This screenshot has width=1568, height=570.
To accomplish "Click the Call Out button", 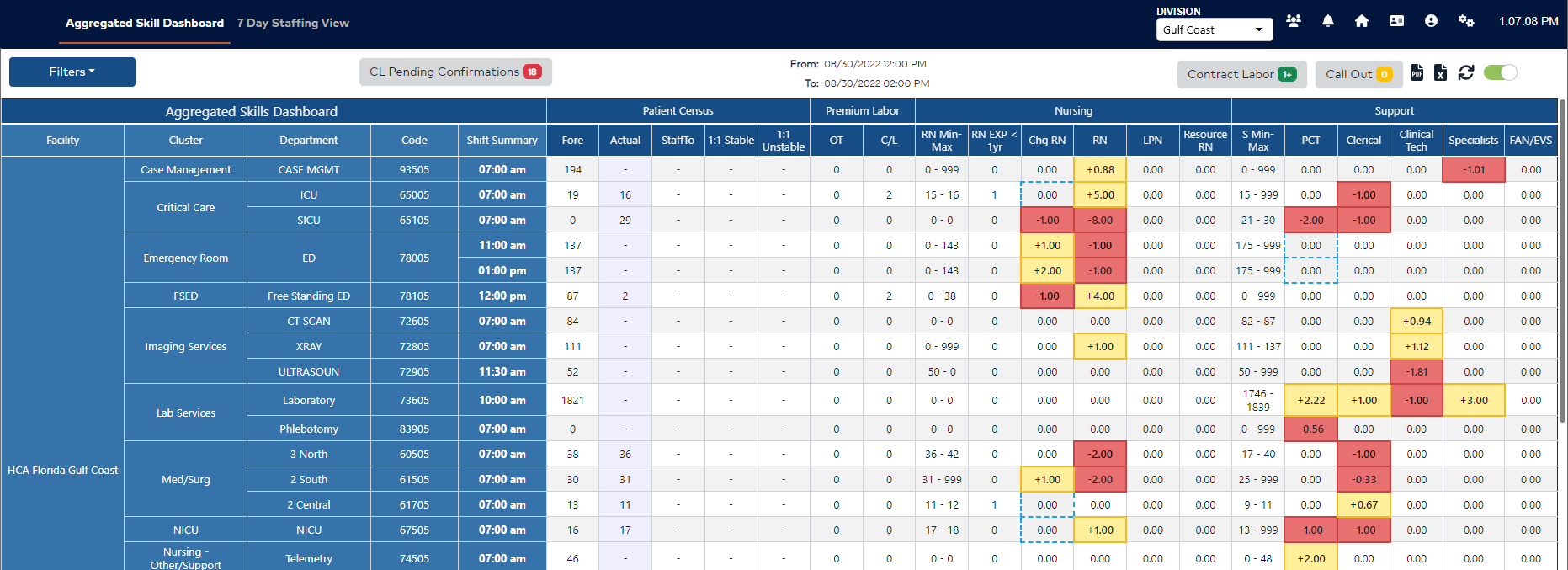I will click(1358, 74).
